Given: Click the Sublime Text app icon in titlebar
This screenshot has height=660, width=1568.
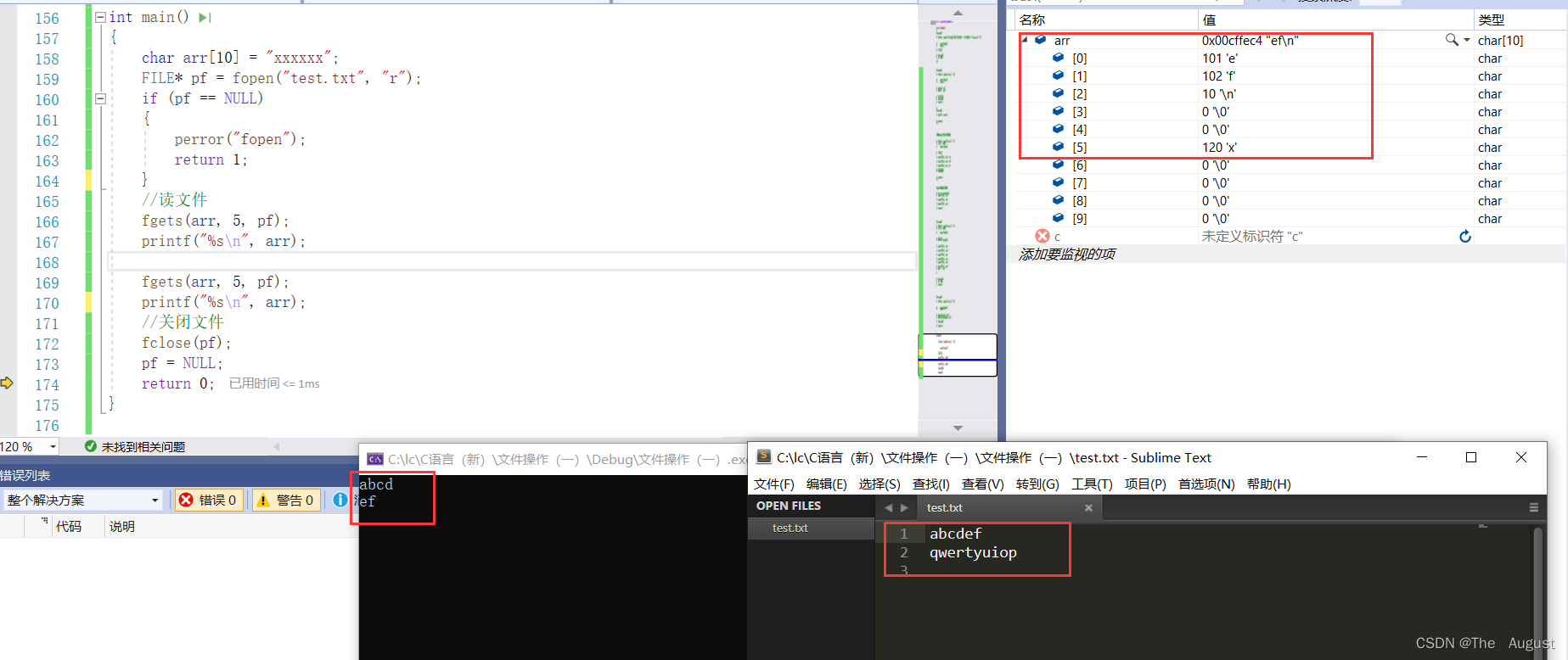Looking at the screenshot, I should [x=763, y=456].
